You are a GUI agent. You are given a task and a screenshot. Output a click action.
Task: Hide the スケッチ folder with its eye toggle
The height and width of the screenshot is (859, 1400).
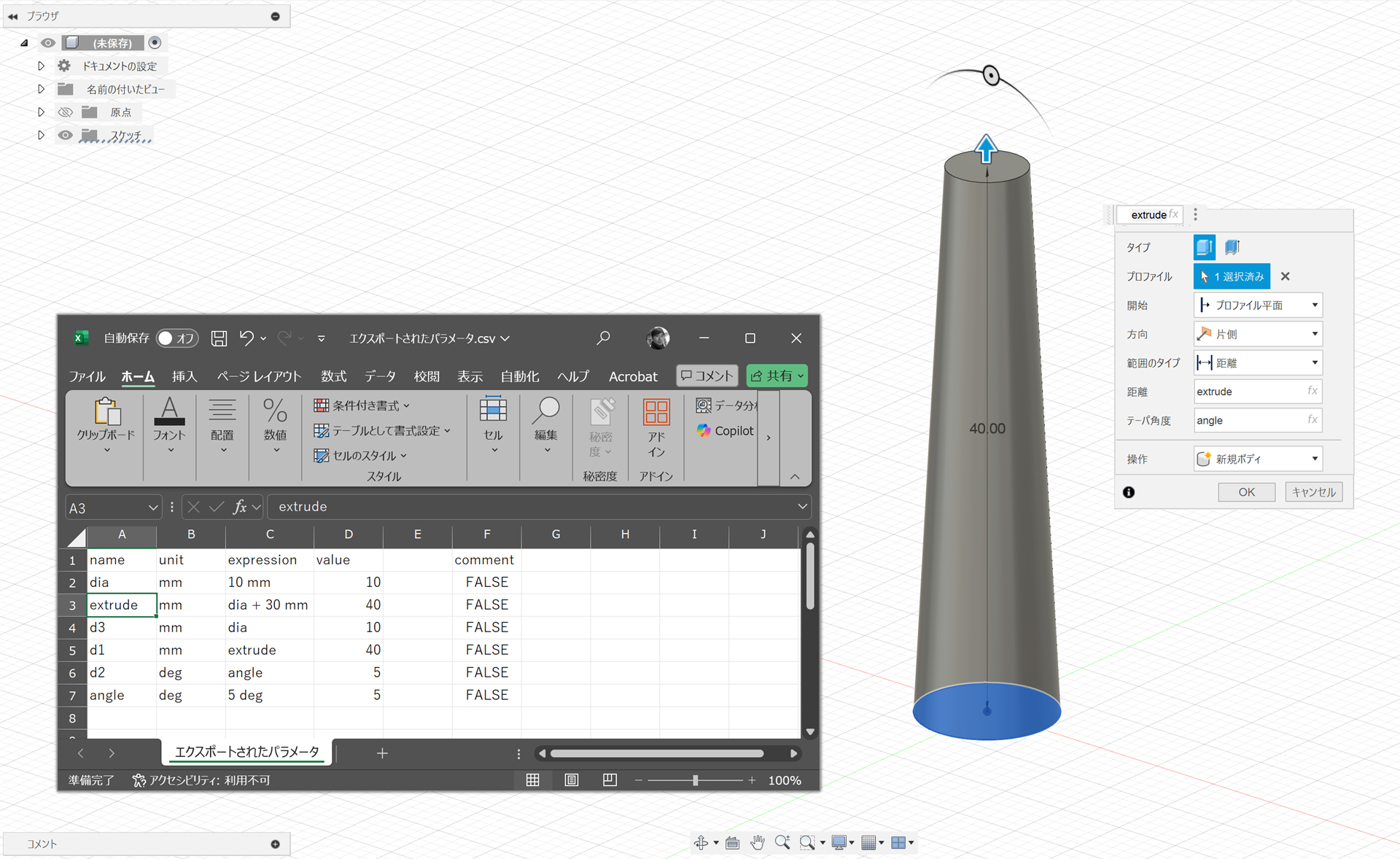pyautogui.click(x=65, y=135)
